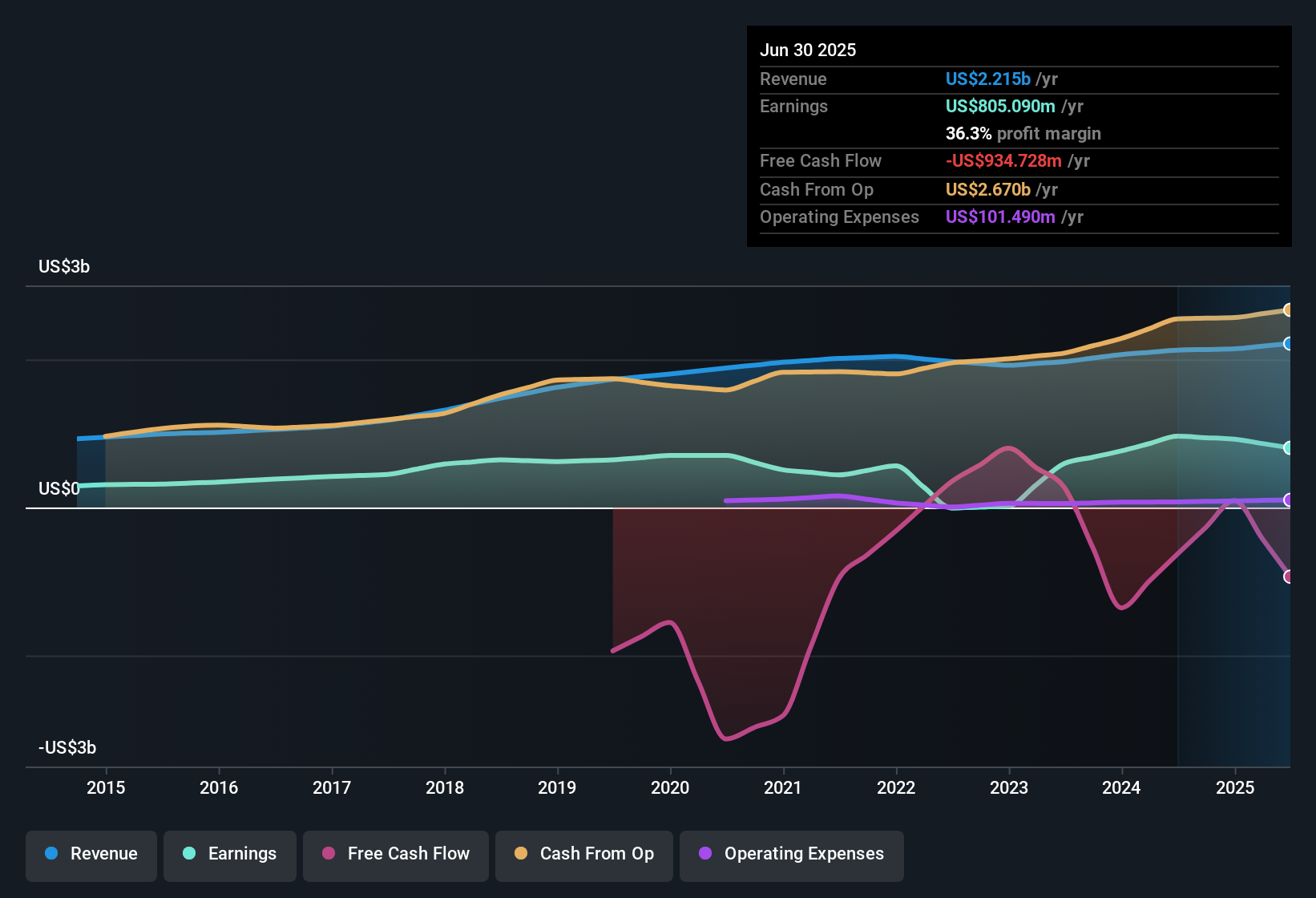Show only Cash From Op by clicking its legend chip

point(583,854)
